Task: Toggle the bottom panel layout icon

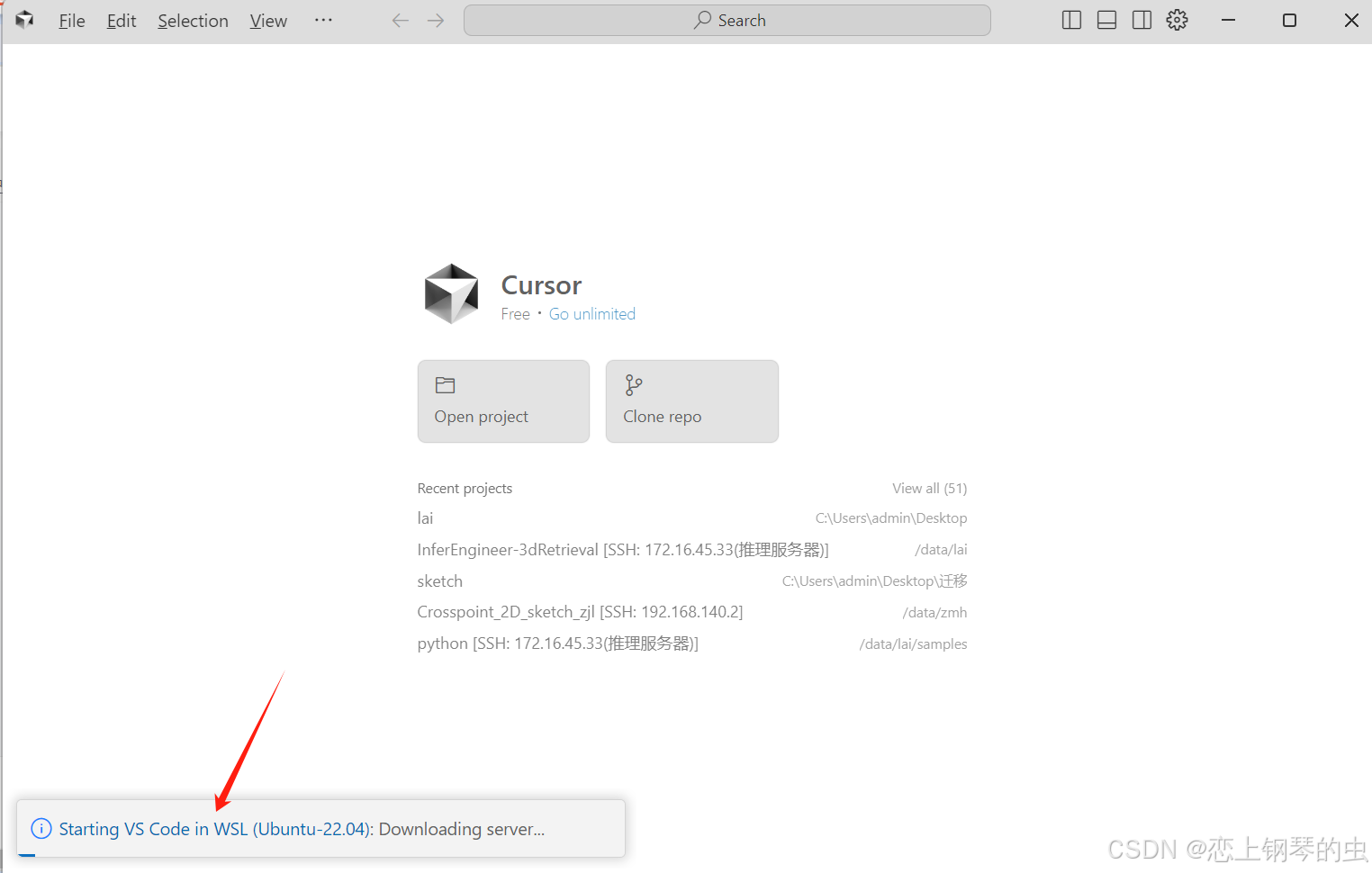Action: pyautogui.click(x=1106, y=20)
